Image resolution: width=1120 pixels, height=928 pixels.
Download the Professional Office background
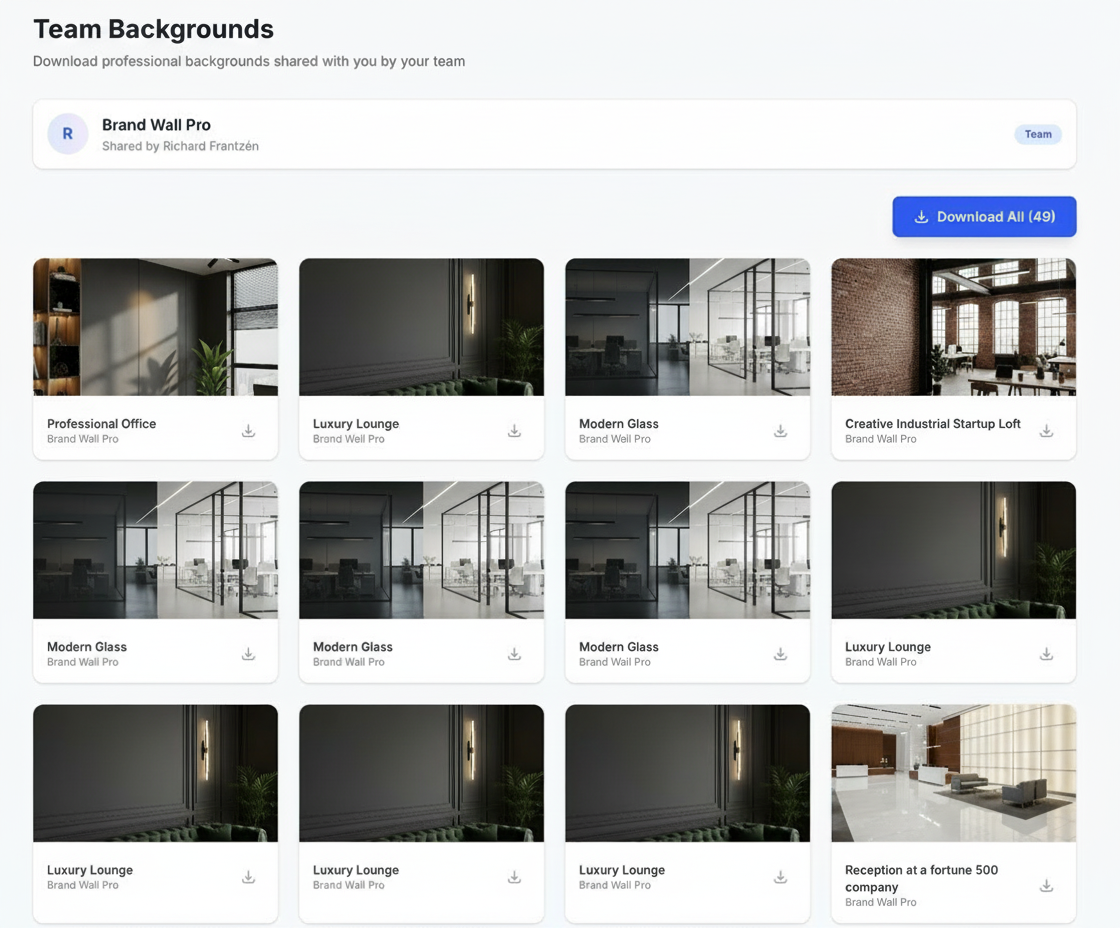tap(248, 431)
